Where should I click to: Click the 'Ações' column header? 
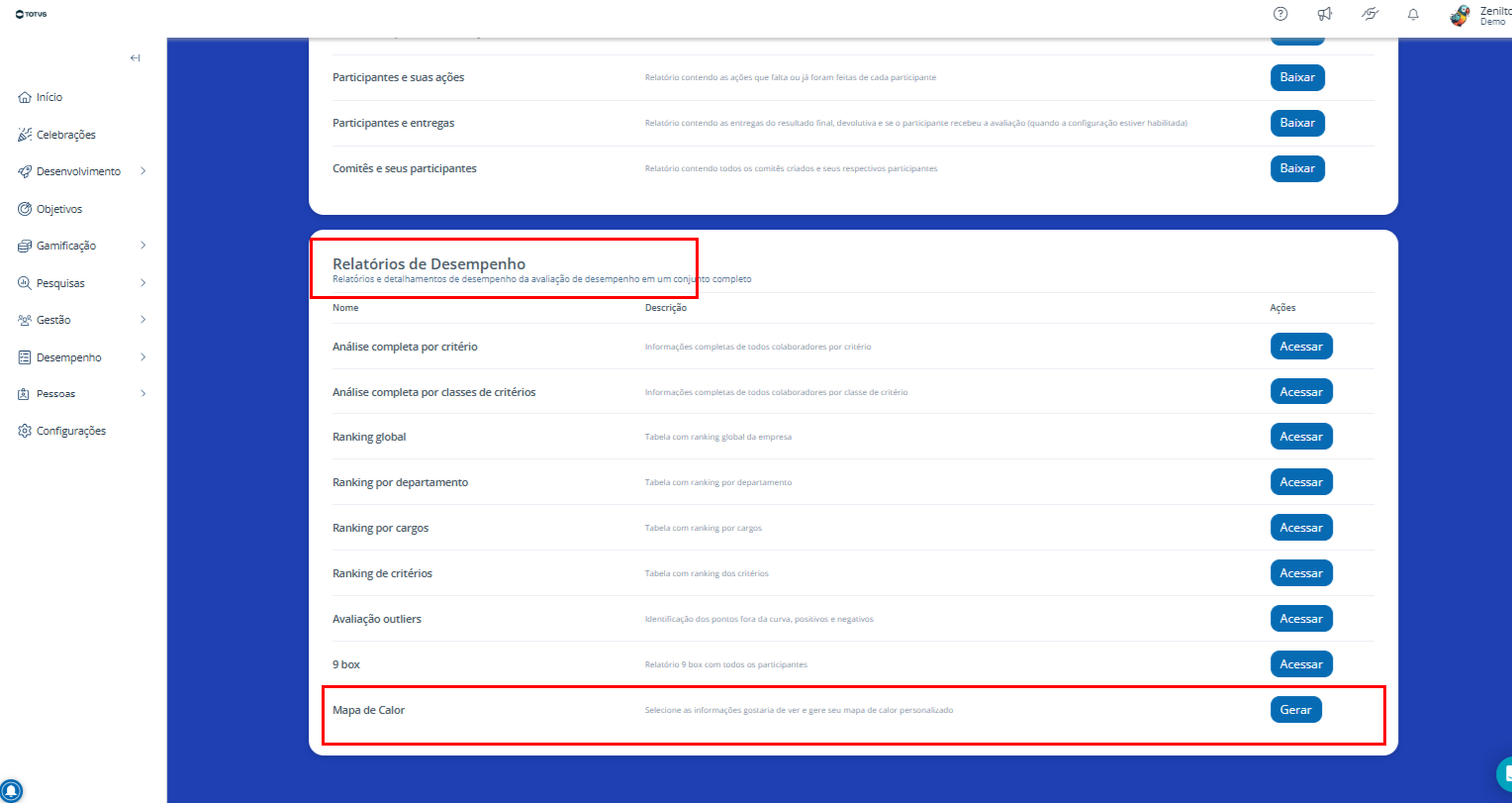click(1282, 308)
